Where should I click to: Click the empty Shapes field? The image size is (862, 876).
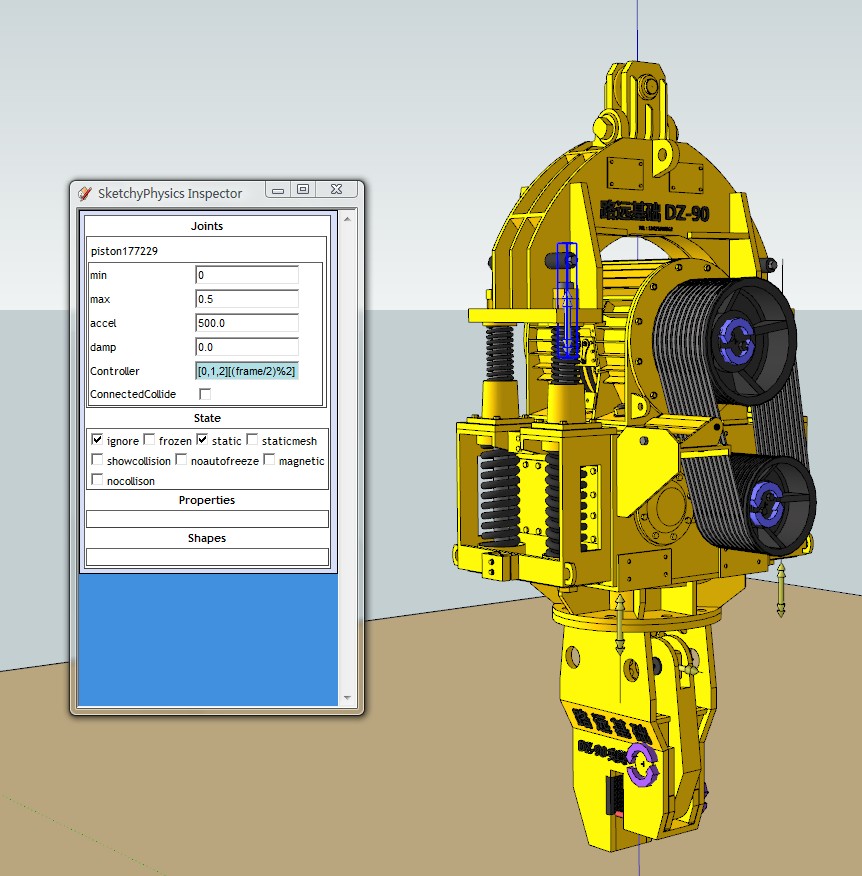[207, 557]
